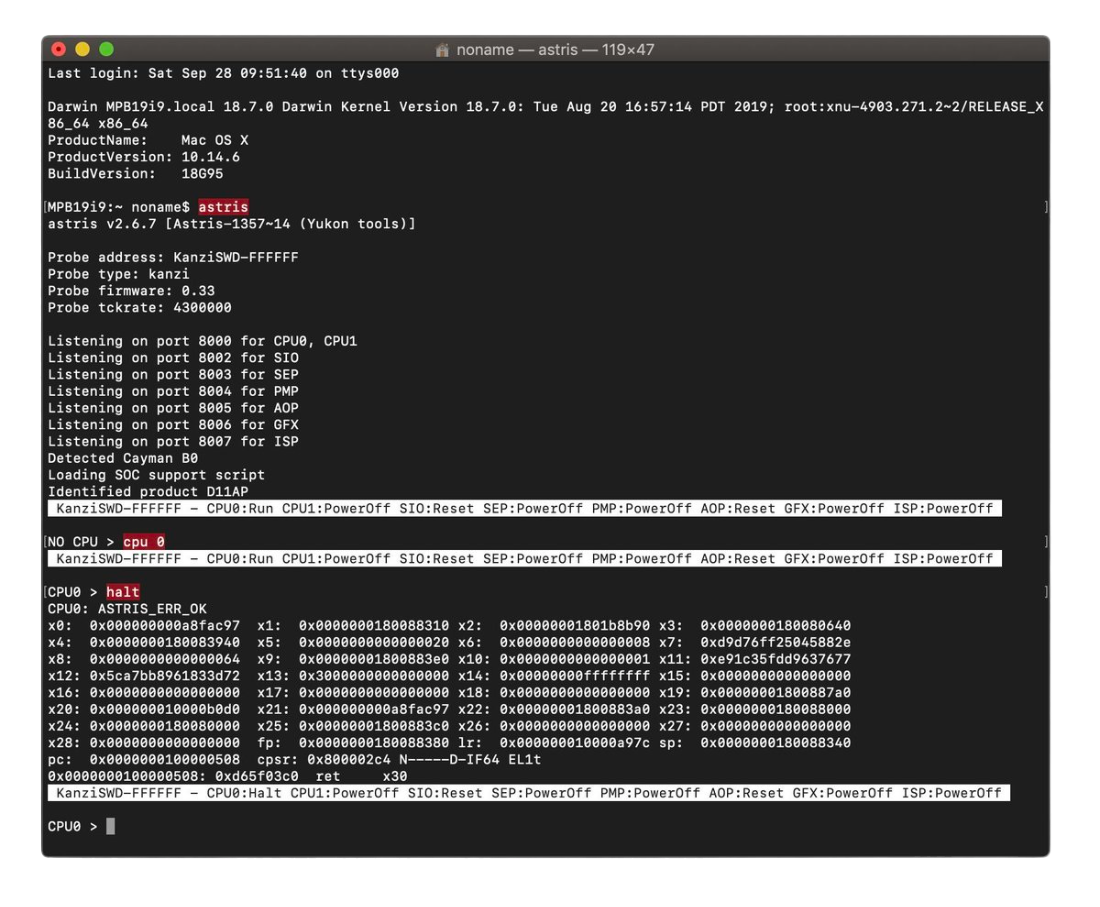Click the block cursor at final prompt
The height and width of the screenshot is (907, 1100).
click(110, 826)
